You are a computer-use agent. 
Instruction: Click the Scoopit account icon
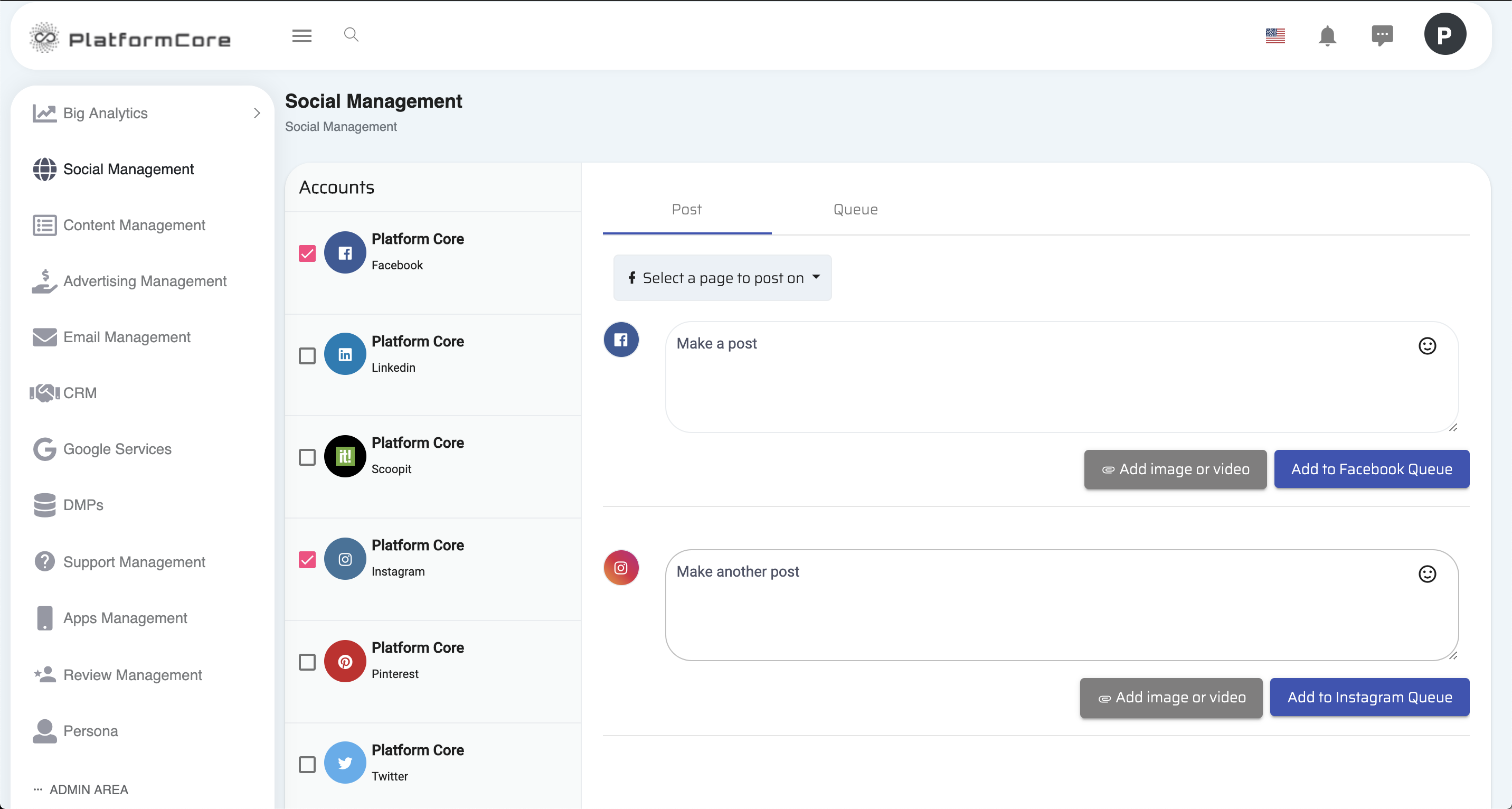click(x=345, y=456)
